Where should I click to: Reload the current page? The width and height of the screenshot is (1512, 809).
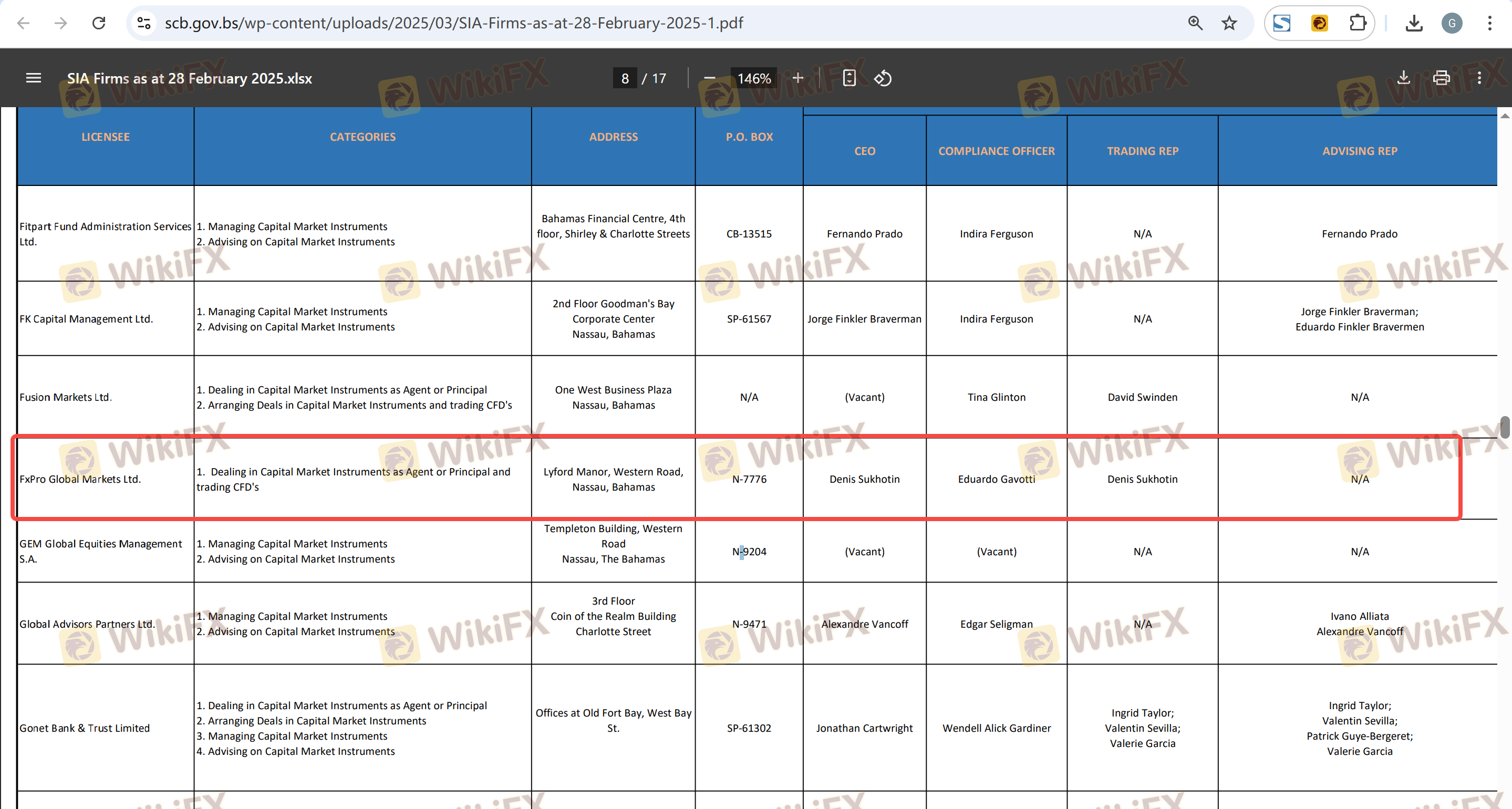(x=99, y=23)
